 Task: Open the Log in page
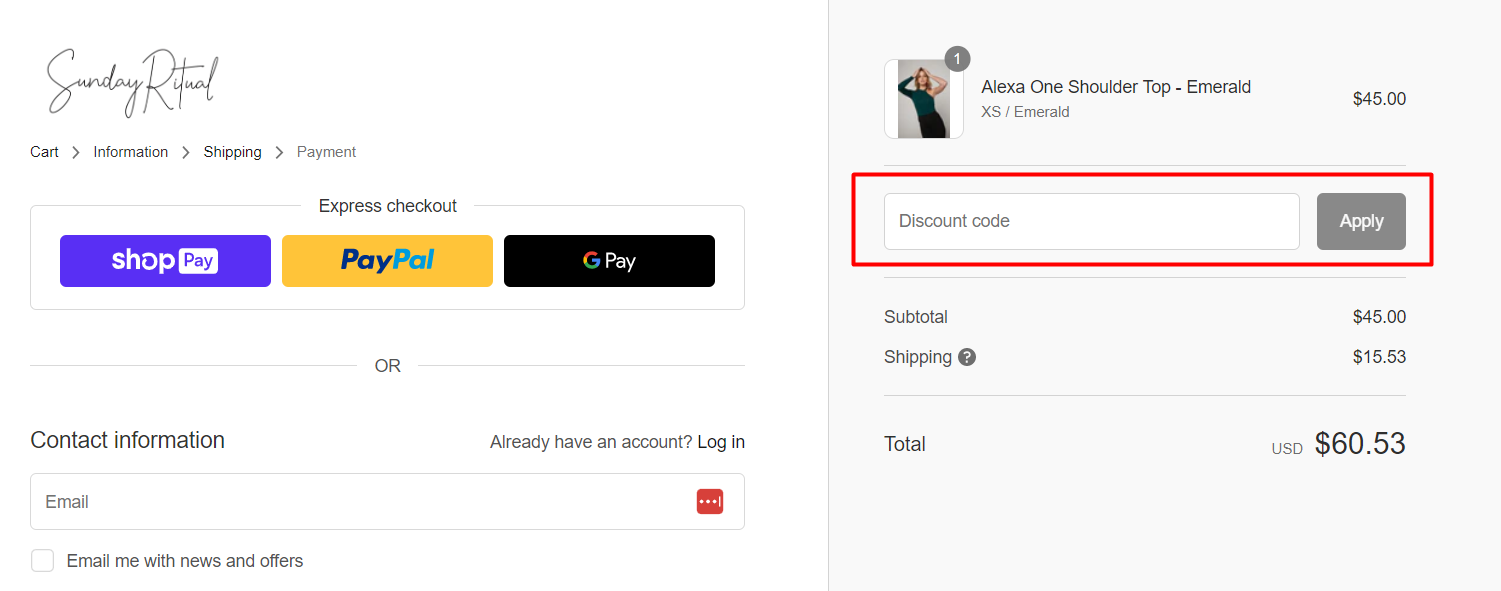pyautogui.click(x=721, y=441)
